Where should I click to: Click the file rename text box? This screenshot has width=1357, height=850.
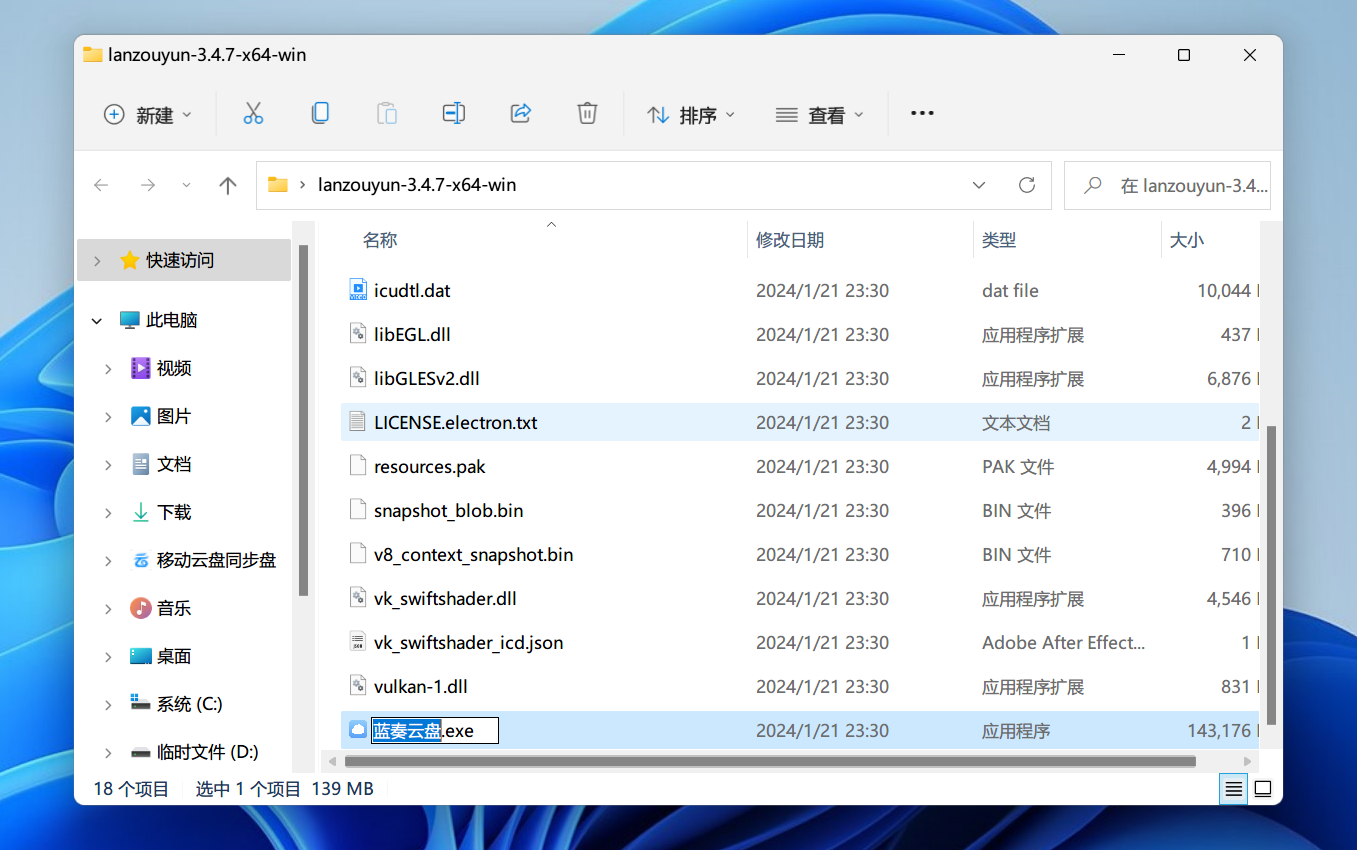click(x=435, y=731)
